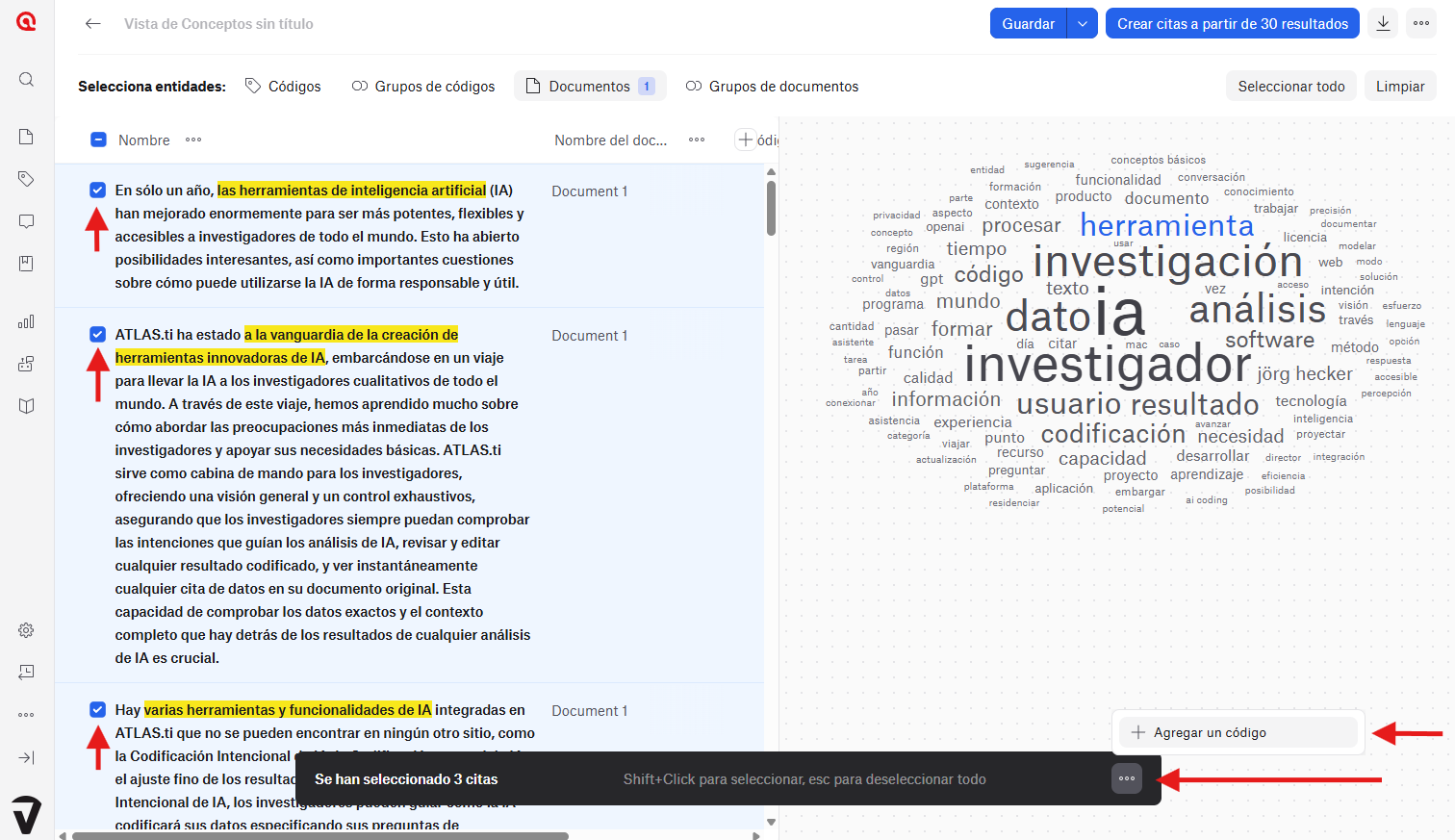Click the word 'codificación' in the cloud
This screenshot has width=1455, height=840.
pos(1113,434)
